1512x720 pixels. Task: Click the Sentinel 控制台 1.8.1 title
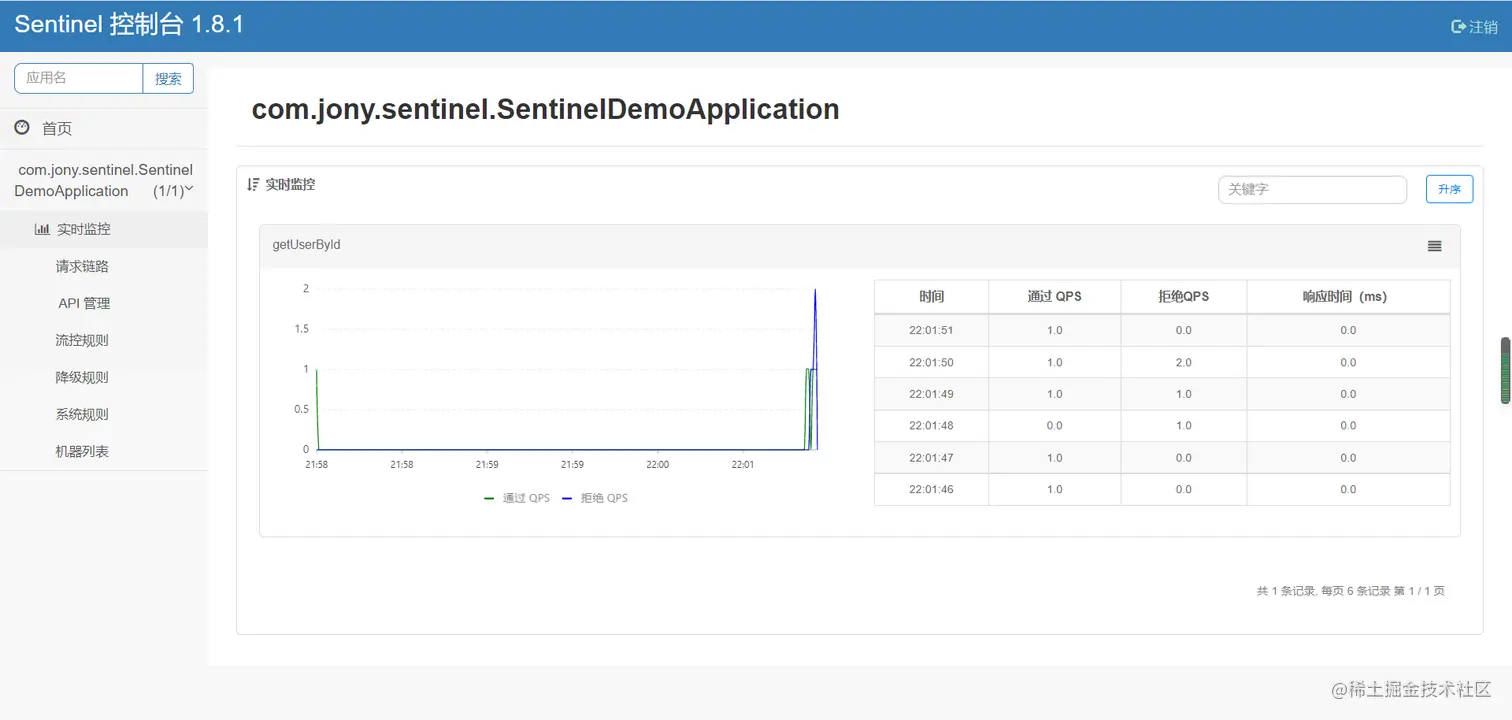129,26
